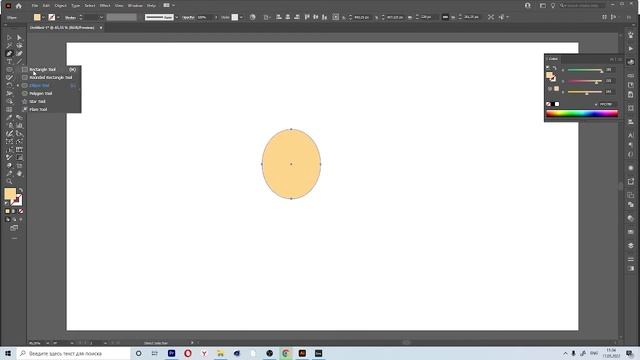640x360 pixels.
Task: Open the stroke weight dropdown
Action: pyautogui.click(x=102, y=18)
